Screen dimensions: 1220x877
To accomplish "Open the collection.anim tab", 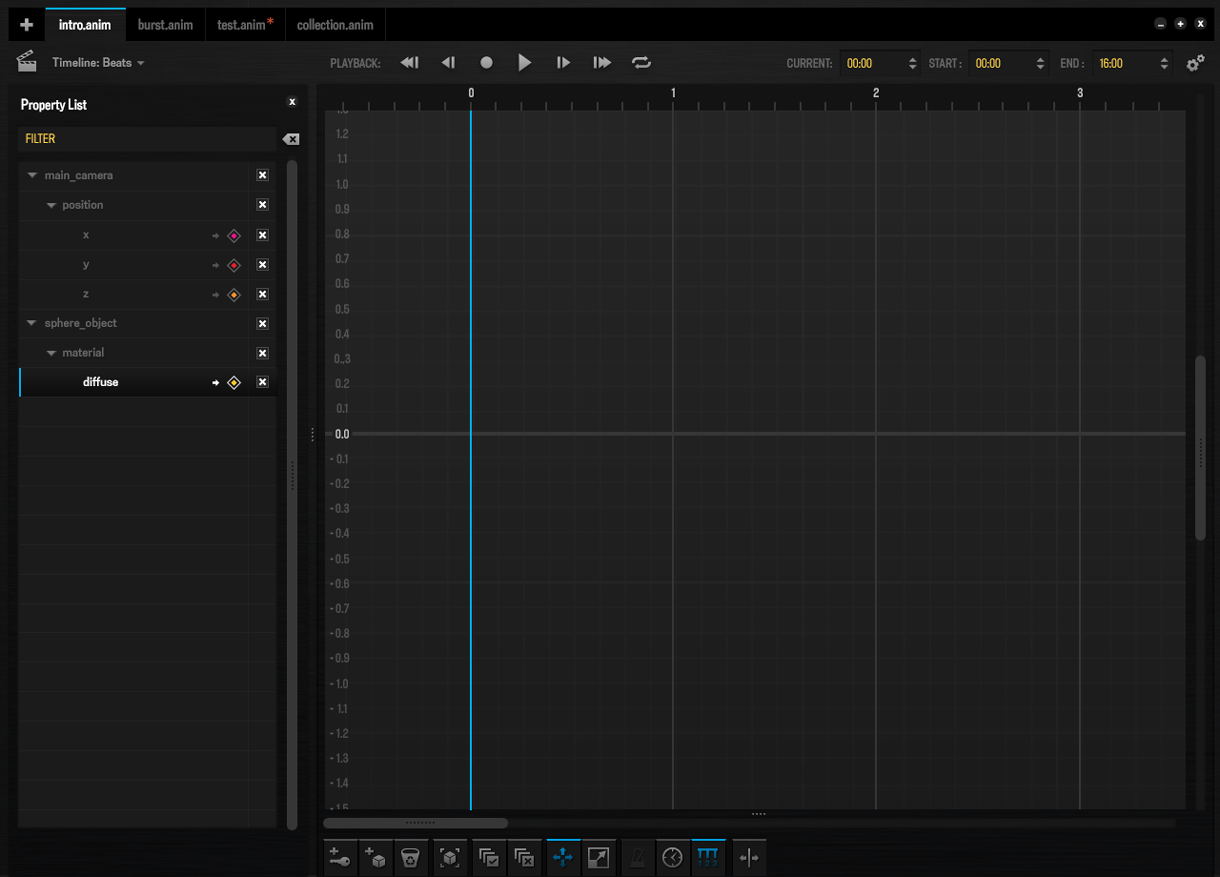I will tap(335, 25).
